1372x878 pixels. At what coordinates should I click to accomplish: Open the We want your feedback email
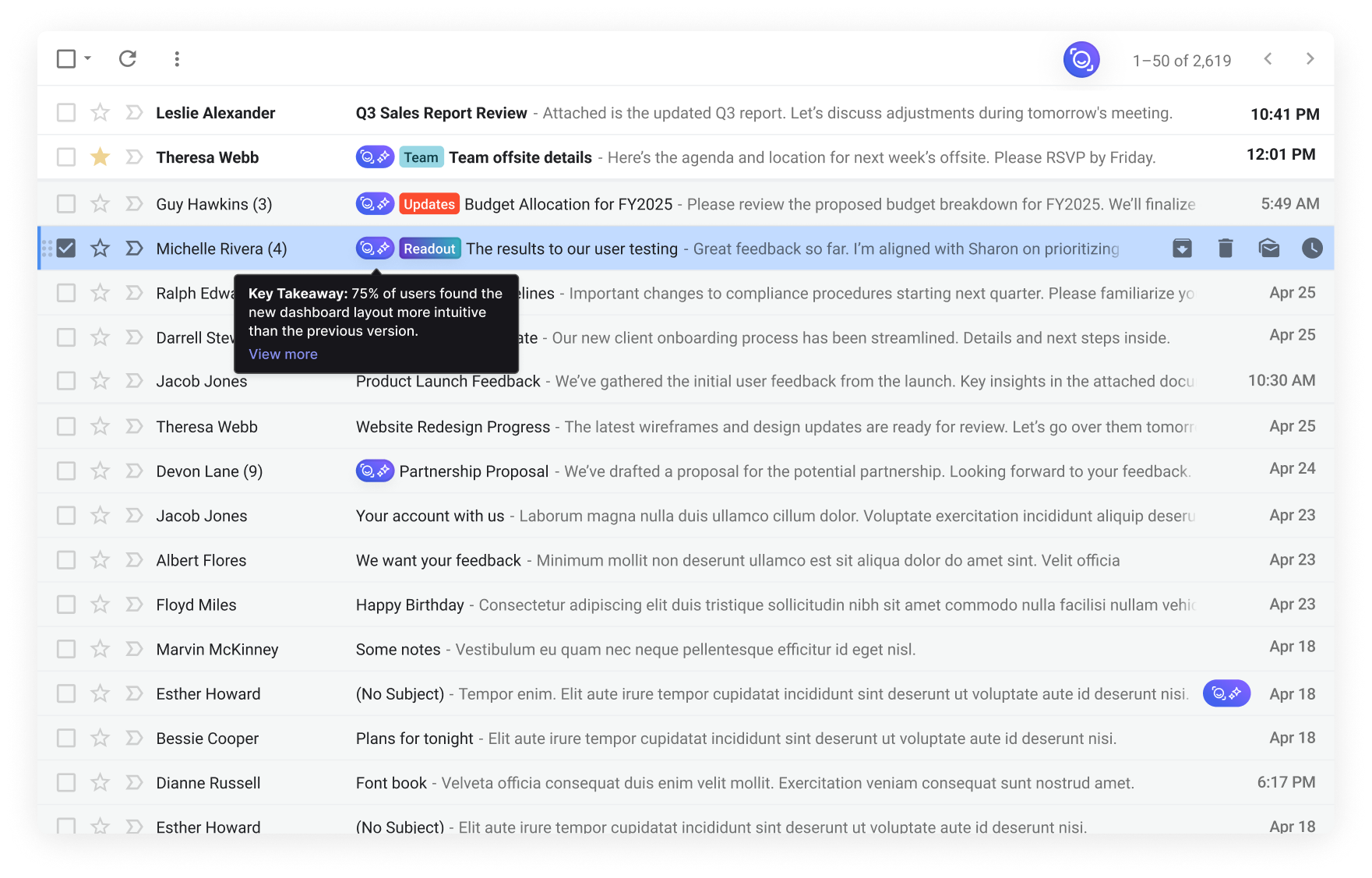686,560
